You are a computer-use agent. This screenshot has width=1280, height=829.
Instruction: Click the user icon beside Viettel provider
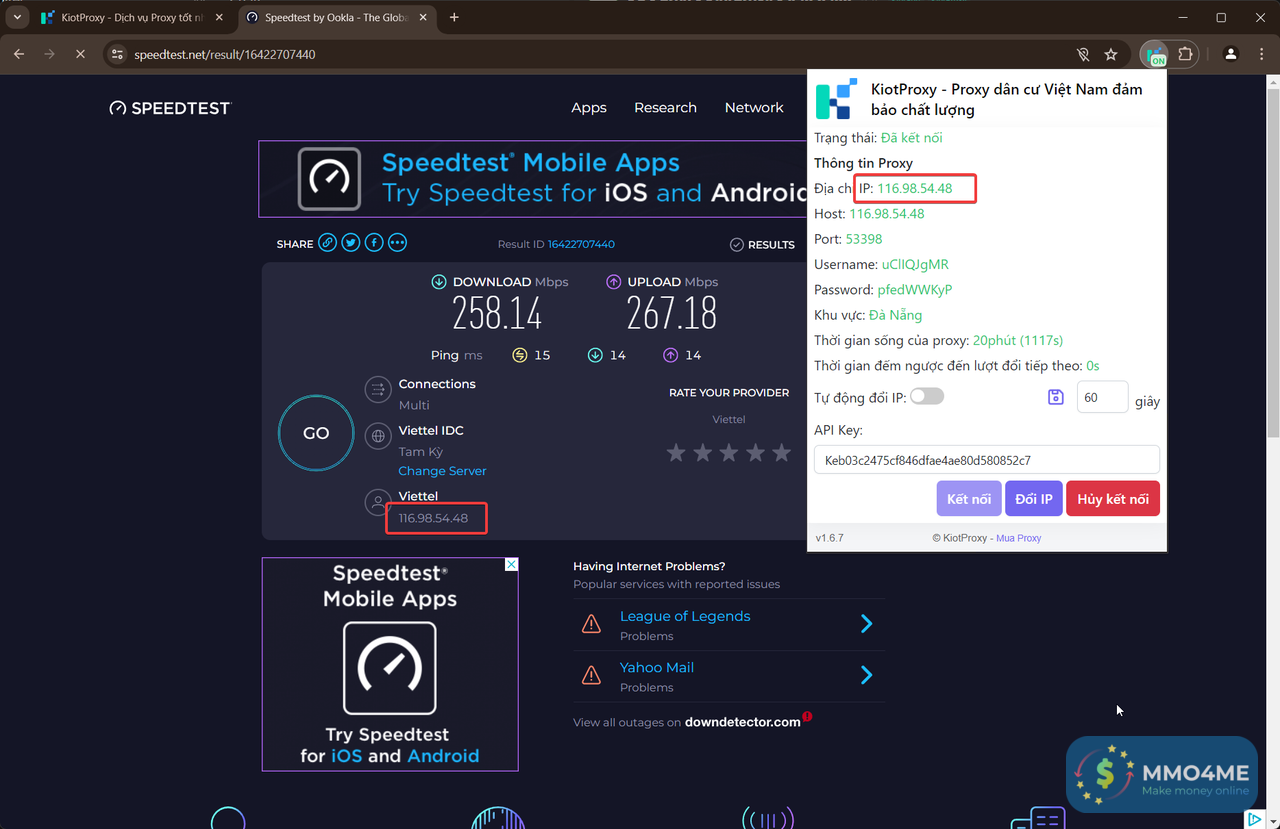point(378,501)
